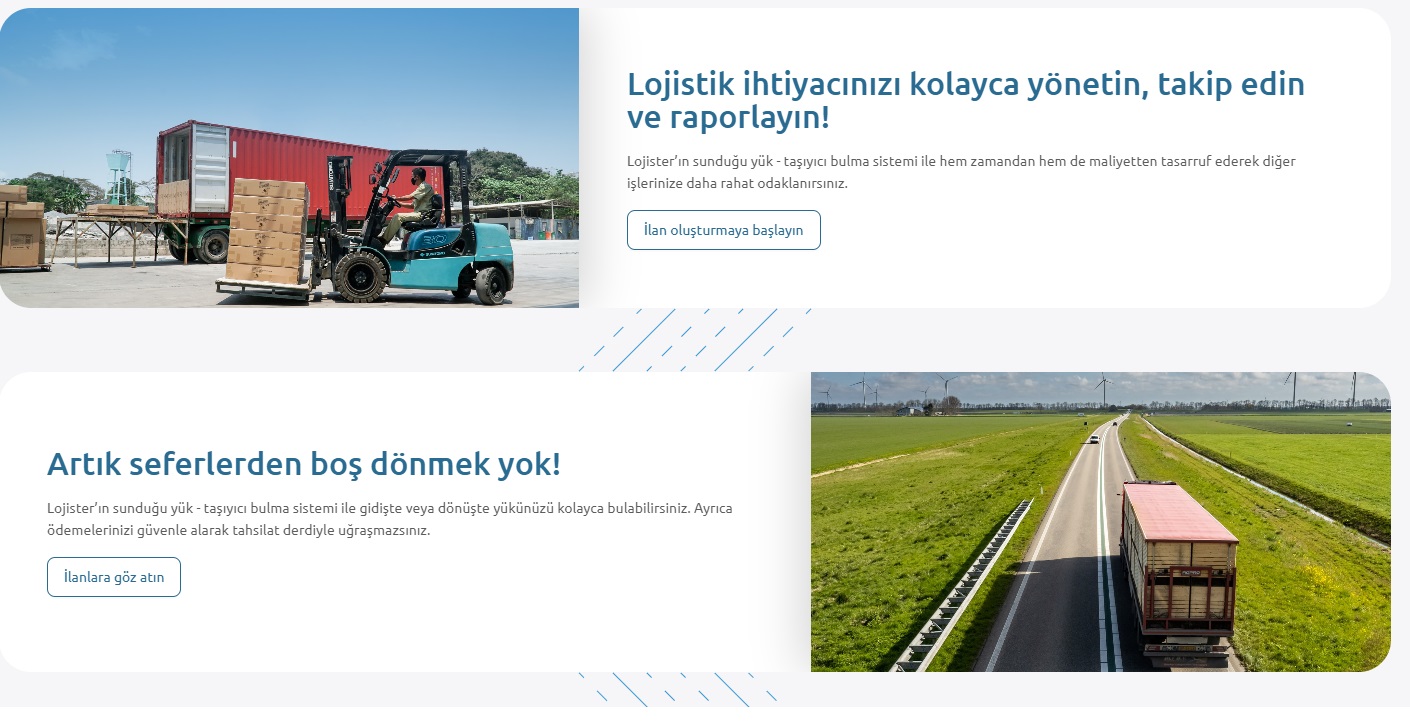Click the white car far down the highway
This screenshot has width=1410, height=724.
[1093, 438]
